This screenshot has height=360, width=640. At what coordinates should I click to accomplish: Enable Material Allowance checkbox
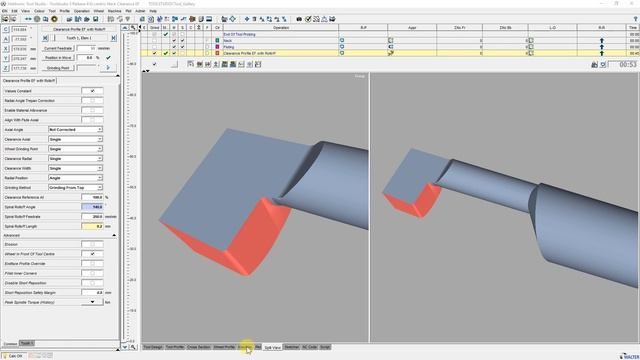[x=92, y=110]
